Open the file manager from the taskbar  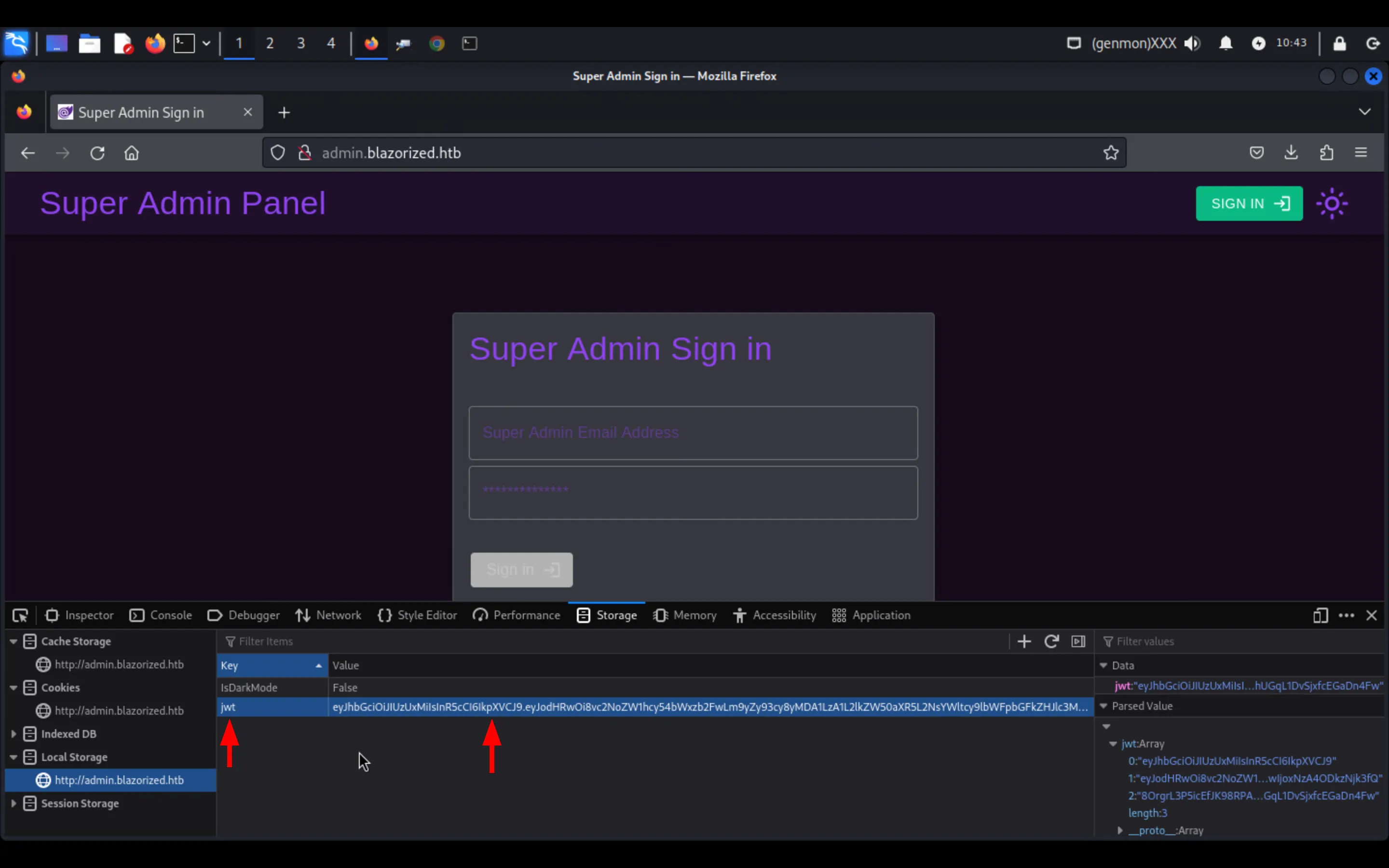click(x=90, y=43)
